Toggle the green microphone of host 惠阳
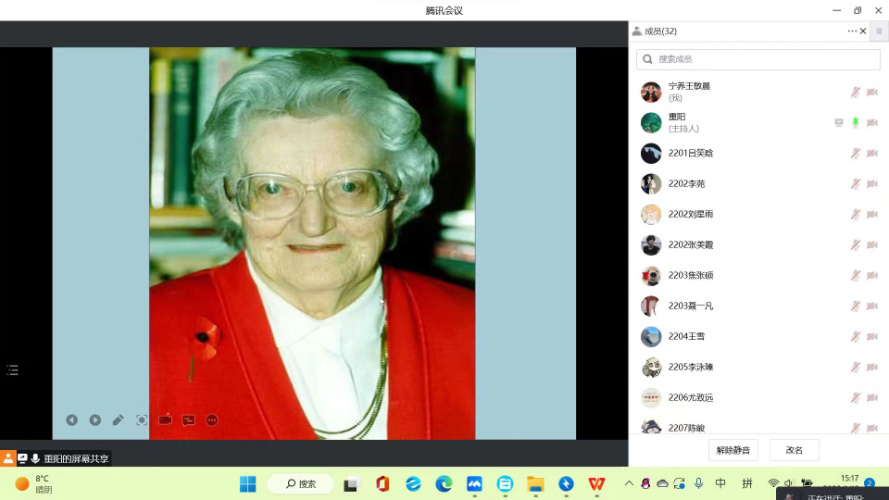Viewport: 889px width, 500px height. (x=855, y=123)
